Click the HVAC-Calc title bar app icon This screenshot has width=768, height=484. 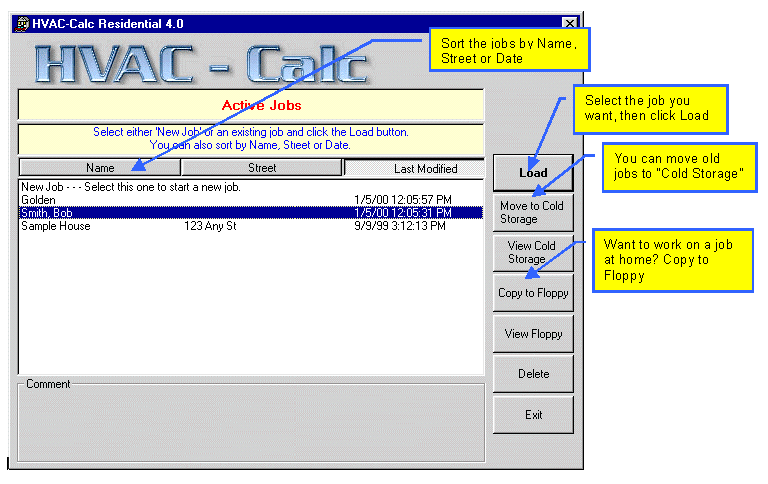pyautogui.click(x=22, y=24)
